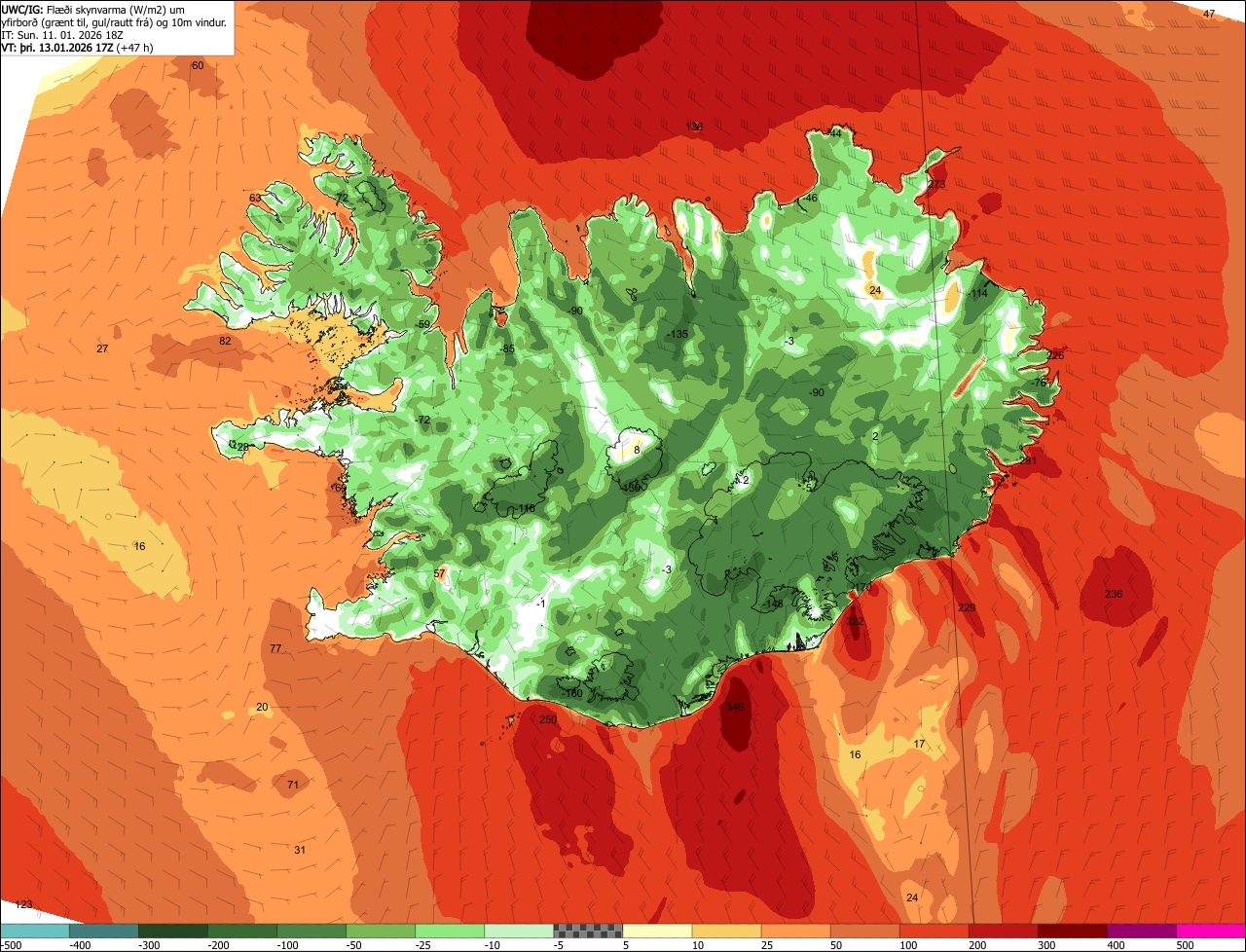This screenshot has height=952, width=1246.
Task: Click the value '-116' on the western glacier
Action: [526, 508]
